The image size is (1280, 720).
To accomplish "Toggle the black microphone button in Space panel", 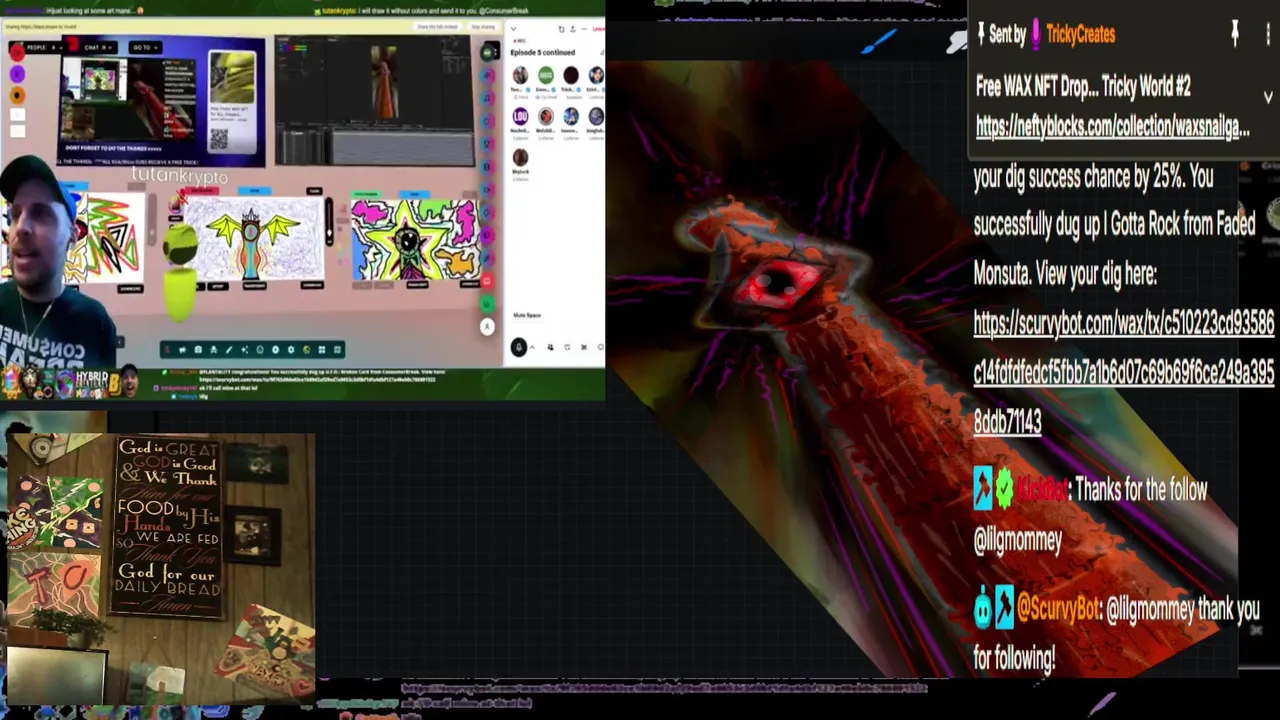I will coord(519,346).
